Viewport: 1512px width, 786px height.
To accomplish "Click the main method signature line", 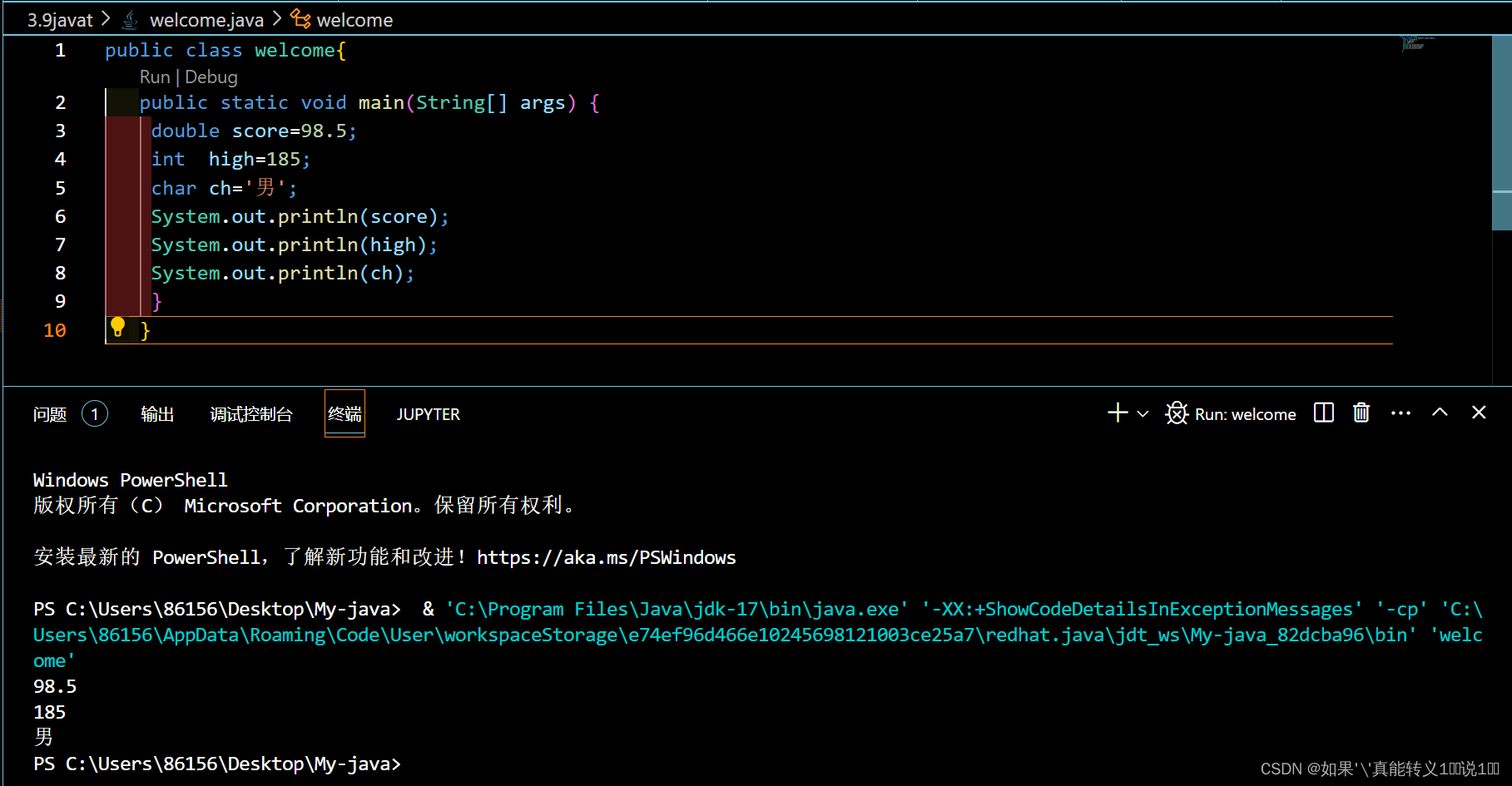I will [x=369, y=103].
